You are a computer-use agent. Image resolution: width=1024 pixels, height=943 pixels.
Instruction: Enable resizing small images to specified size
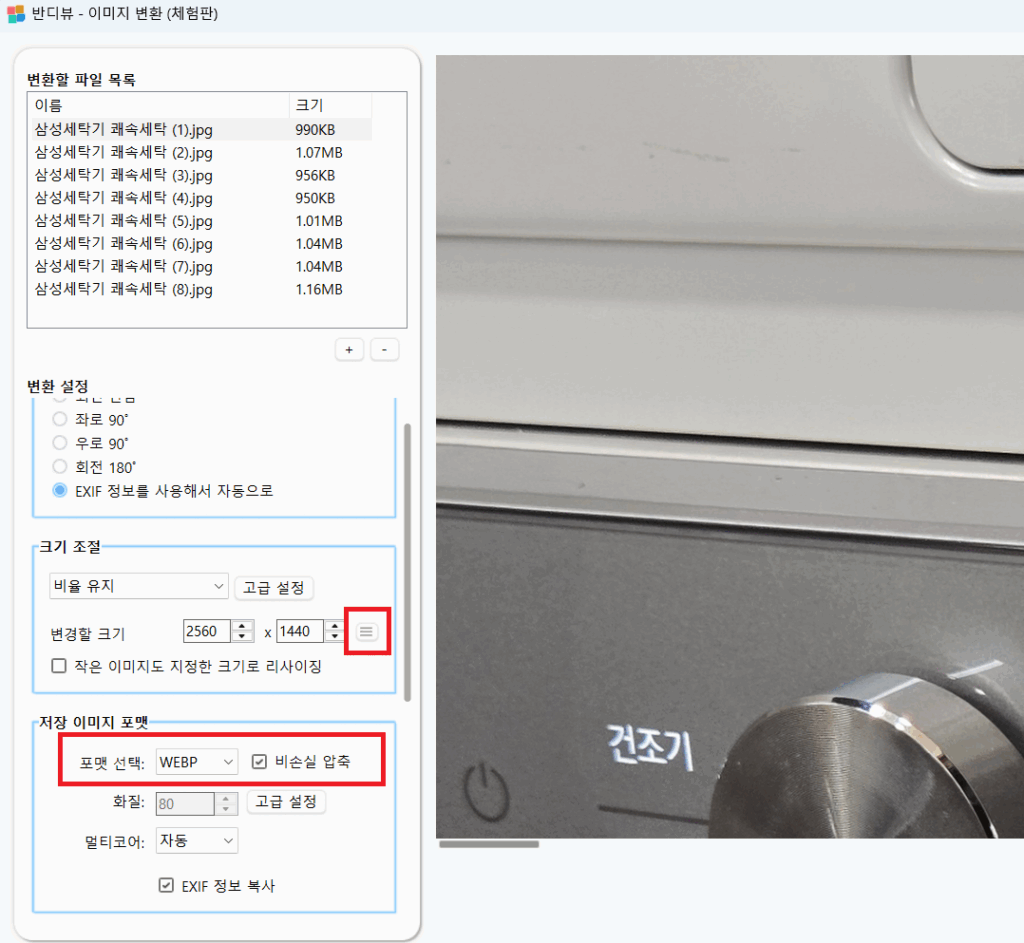click(x=58, y=666)
